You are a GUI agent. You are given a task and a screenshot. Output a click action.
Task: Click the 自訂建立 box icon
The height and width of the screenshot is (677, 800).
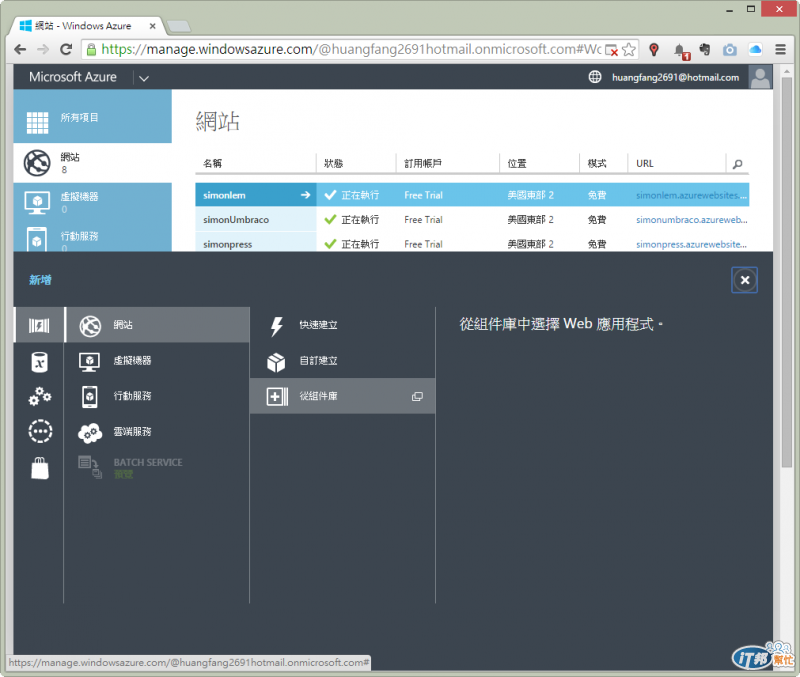pos(276,362)
